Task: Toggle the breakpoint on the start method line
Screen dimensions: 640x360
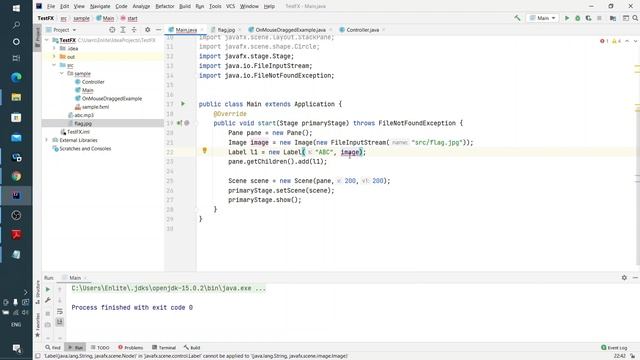Action: [187, 123]
